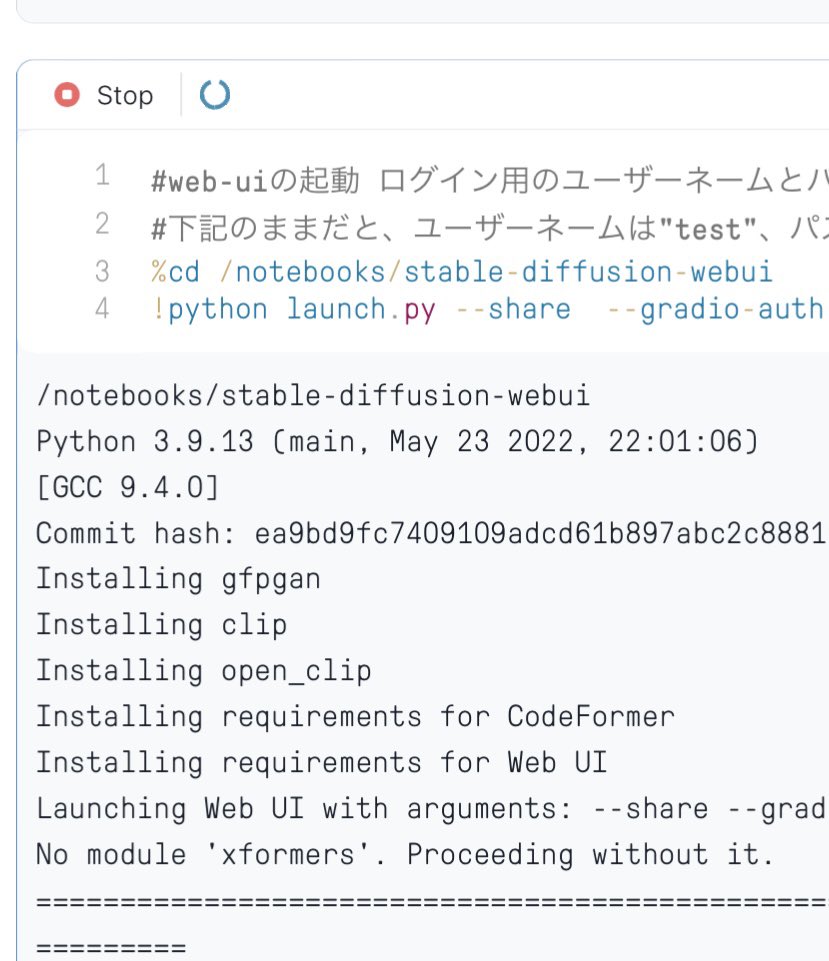The height and width of the screenshot is (961, 829).
Task: Click the blue restart kernel icon
Action: [x=215, y=95]
